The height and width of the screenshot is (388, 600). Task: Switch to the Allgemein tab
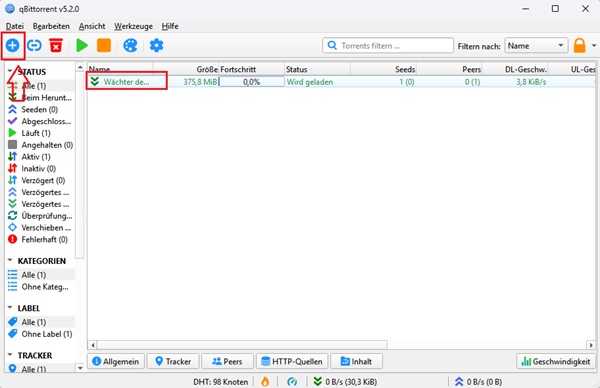tap(116, 361)
